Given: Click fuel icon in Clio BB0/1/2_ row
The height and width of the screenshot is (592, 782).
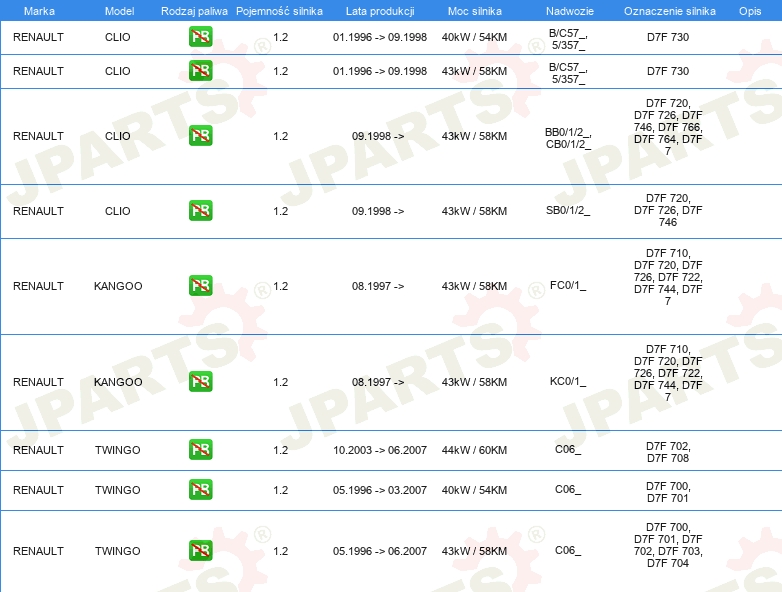Looking at the screenshot, I should pos(200,136).
